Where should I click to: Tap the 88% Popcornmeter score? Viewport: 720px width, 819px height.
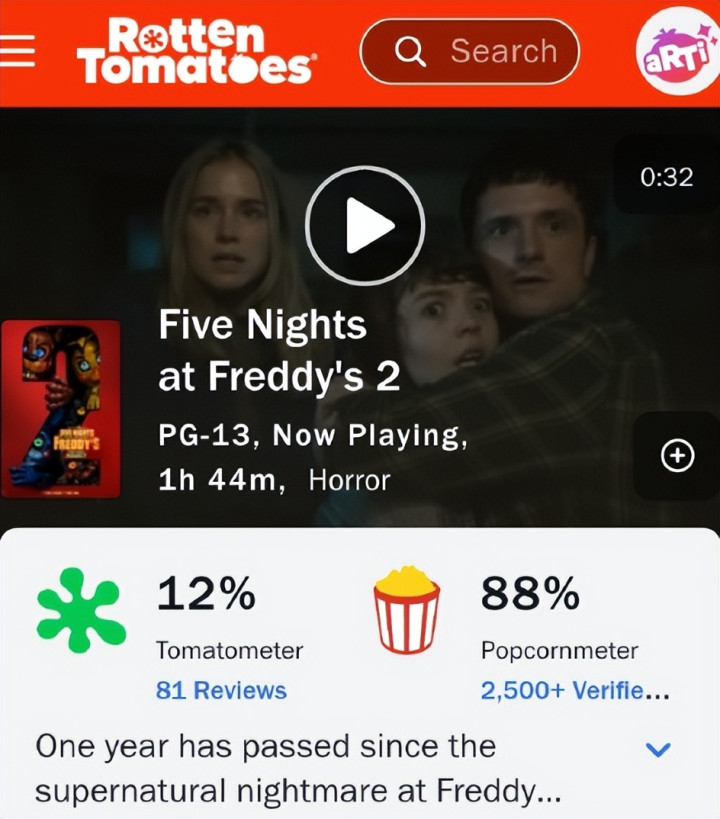coord(529,595)
